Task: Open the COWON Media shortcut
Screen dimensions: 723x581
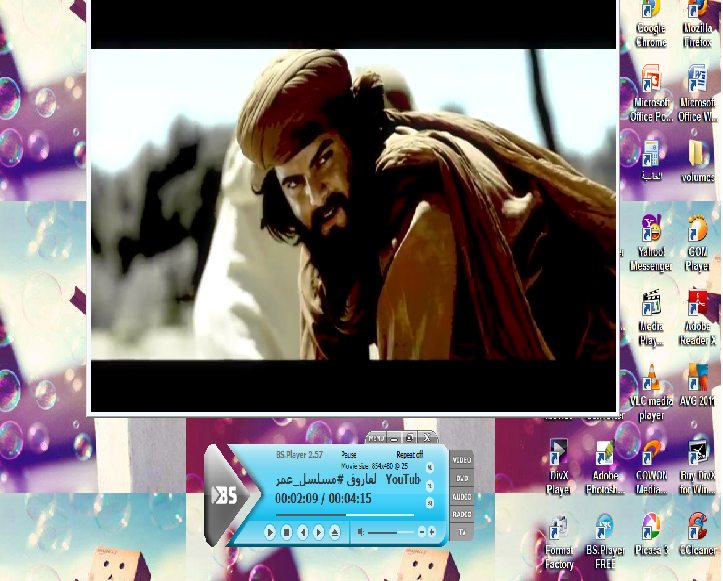Action: point(651,467)
